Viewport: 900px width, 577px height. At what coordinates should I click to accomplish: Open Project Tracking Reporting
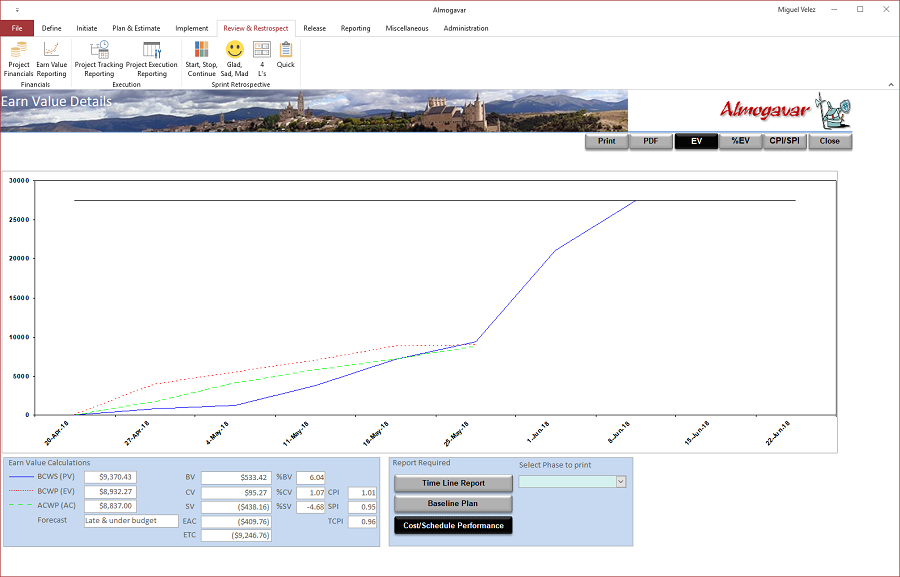[x=99, y=59]
